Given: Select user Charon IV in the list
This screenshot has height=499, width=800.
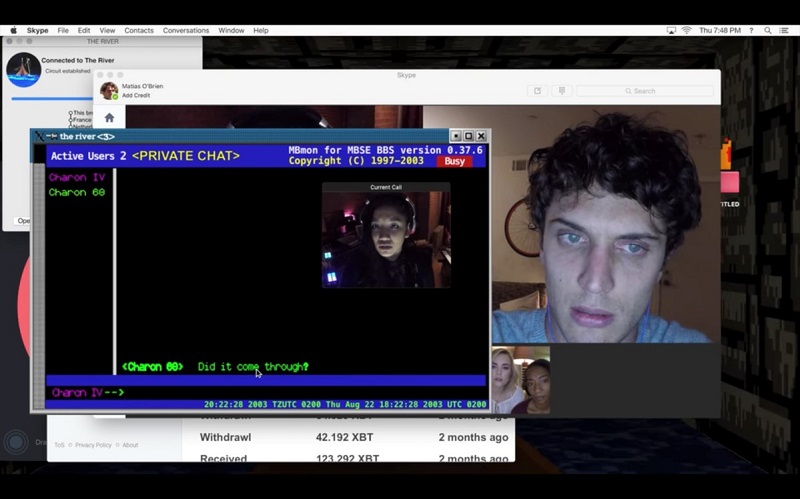Looking at the screenshot, I should click(x=77, y=178).
